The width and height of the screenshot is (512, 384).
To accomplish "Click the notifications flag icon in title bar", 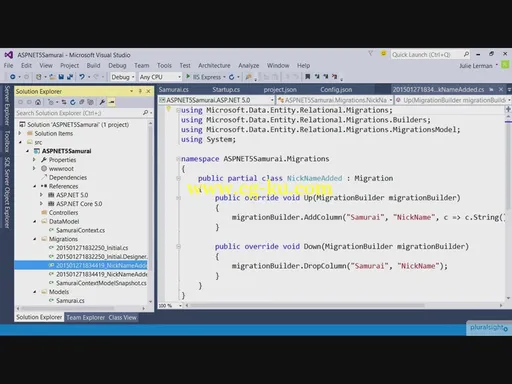I will (x=370, y=53).
